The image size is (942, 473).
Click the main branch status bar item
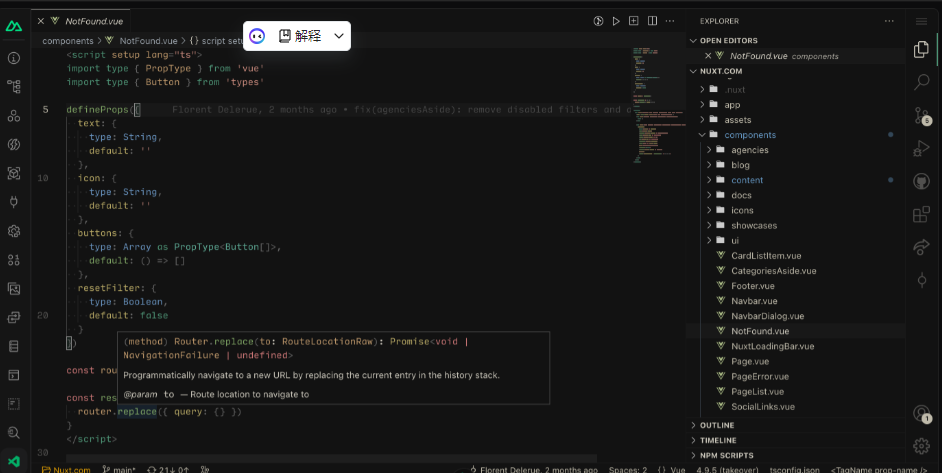119,469
